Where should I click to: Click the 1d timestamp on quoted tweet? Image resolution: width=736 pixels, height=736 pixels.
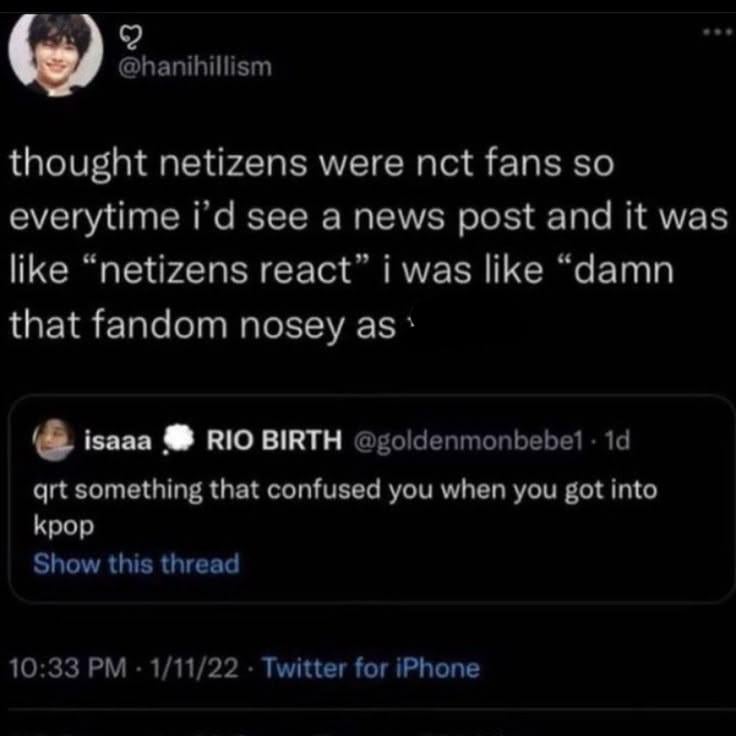pos(619,440)
